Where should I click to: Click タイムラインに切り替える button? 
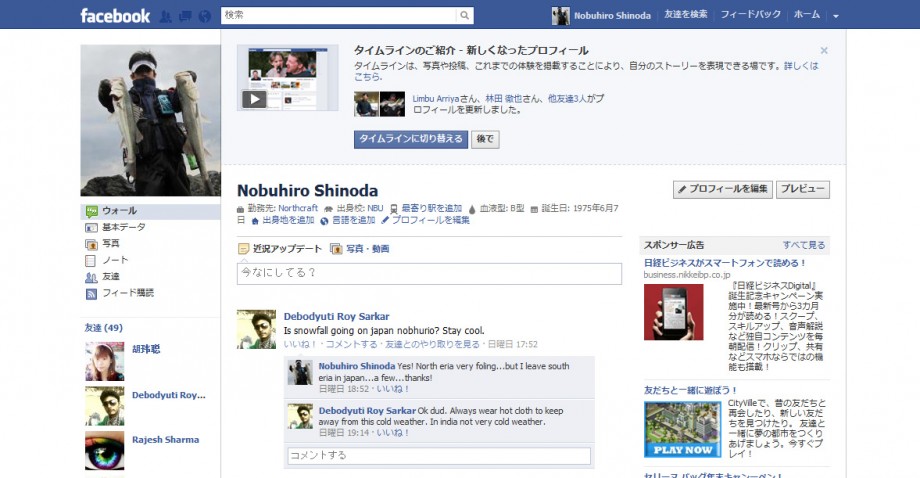pyautogui.click(x=411, y=139)
